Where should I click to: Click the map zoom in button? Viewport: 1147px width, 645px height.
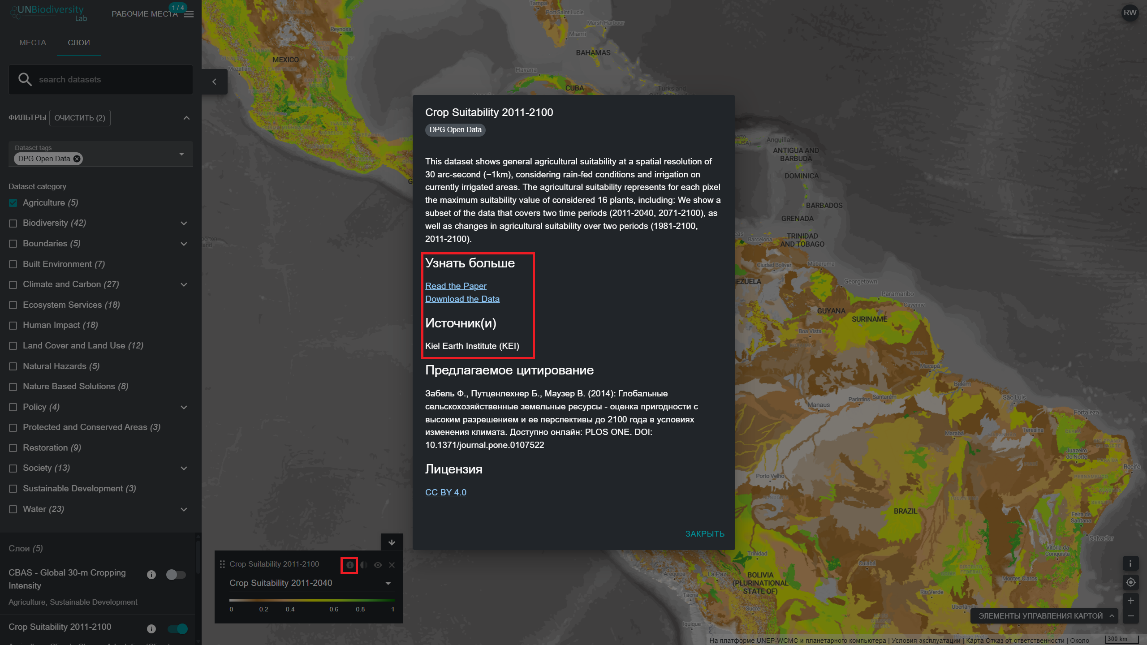(x=1131, y=600)
